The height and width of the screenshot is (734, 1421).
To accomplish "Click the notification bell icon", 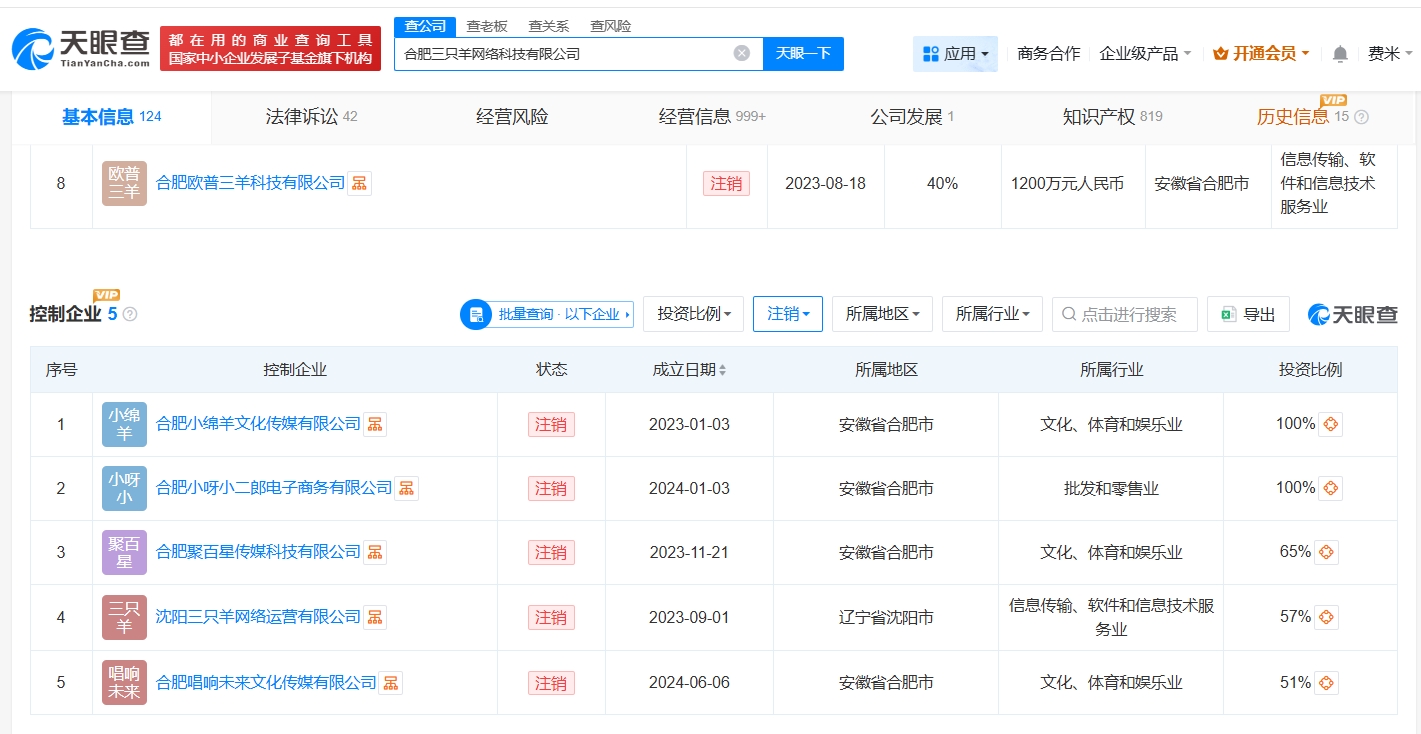I will click(x=1340, y=54).
